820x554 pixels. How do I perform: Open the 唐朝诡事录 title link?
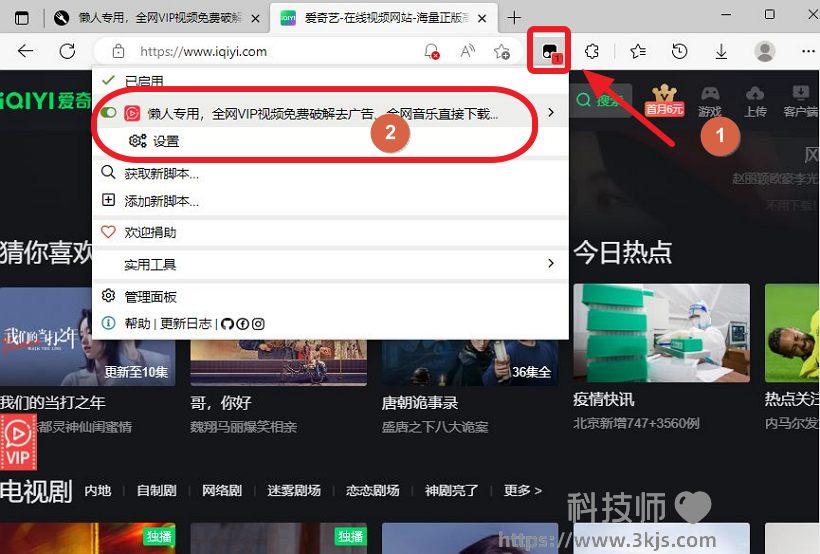pos(420,402)
